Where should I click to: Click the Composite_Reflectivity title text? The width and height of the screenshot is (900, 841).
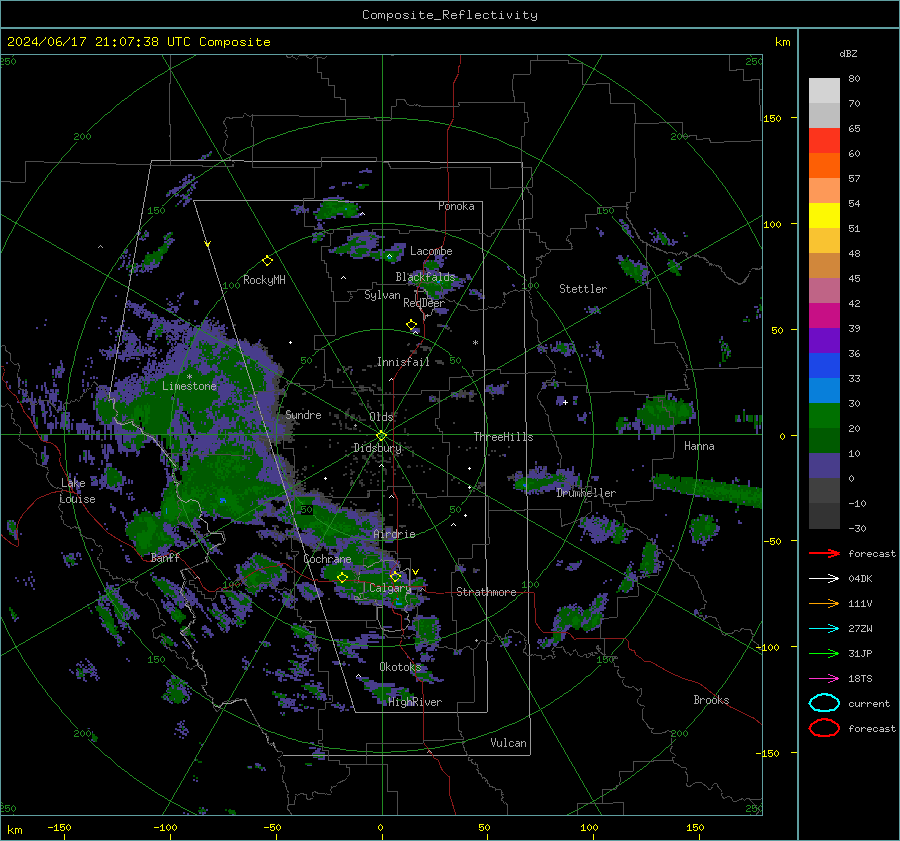450,15
